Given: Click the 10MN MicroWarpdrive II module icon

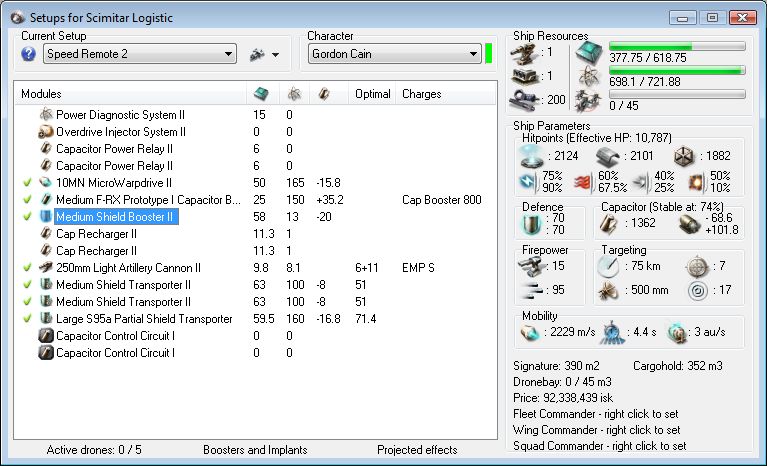Looking at the screenshot, I should [45, 182].
